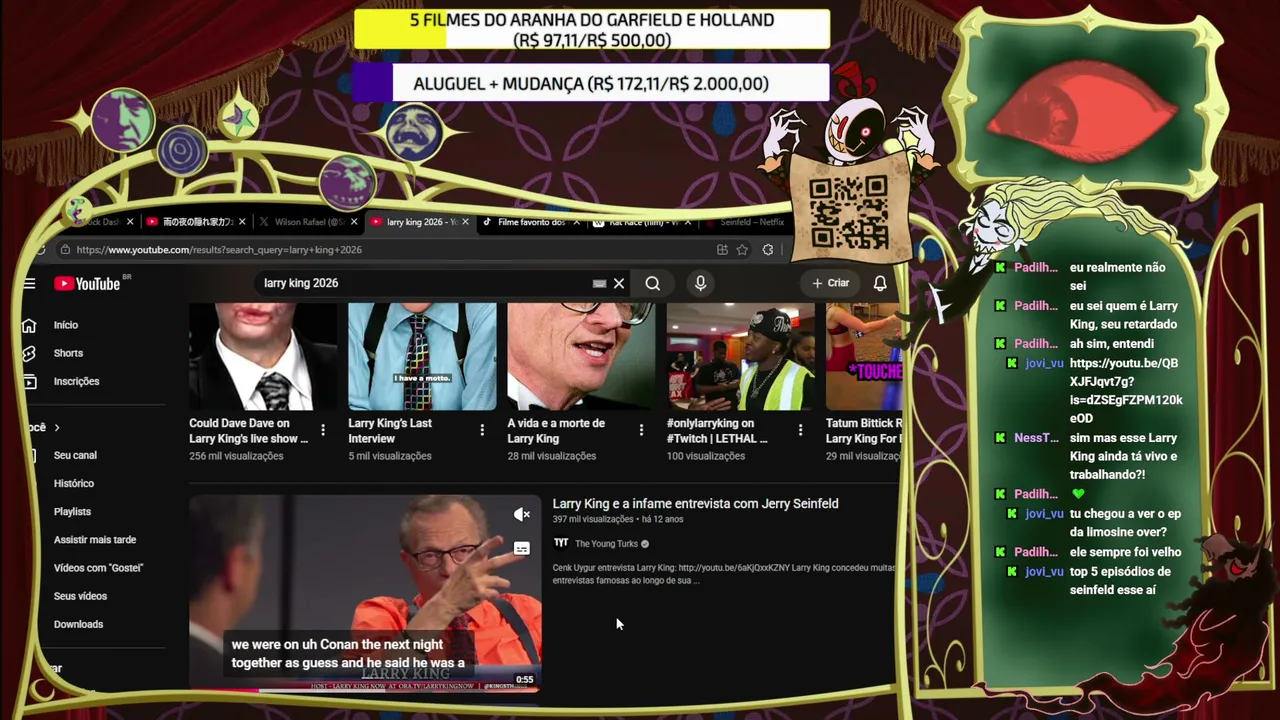Open 'Seu canal' in the sidebar
1280x720 pixels.
pyautogui.click(x=75, y=455)
